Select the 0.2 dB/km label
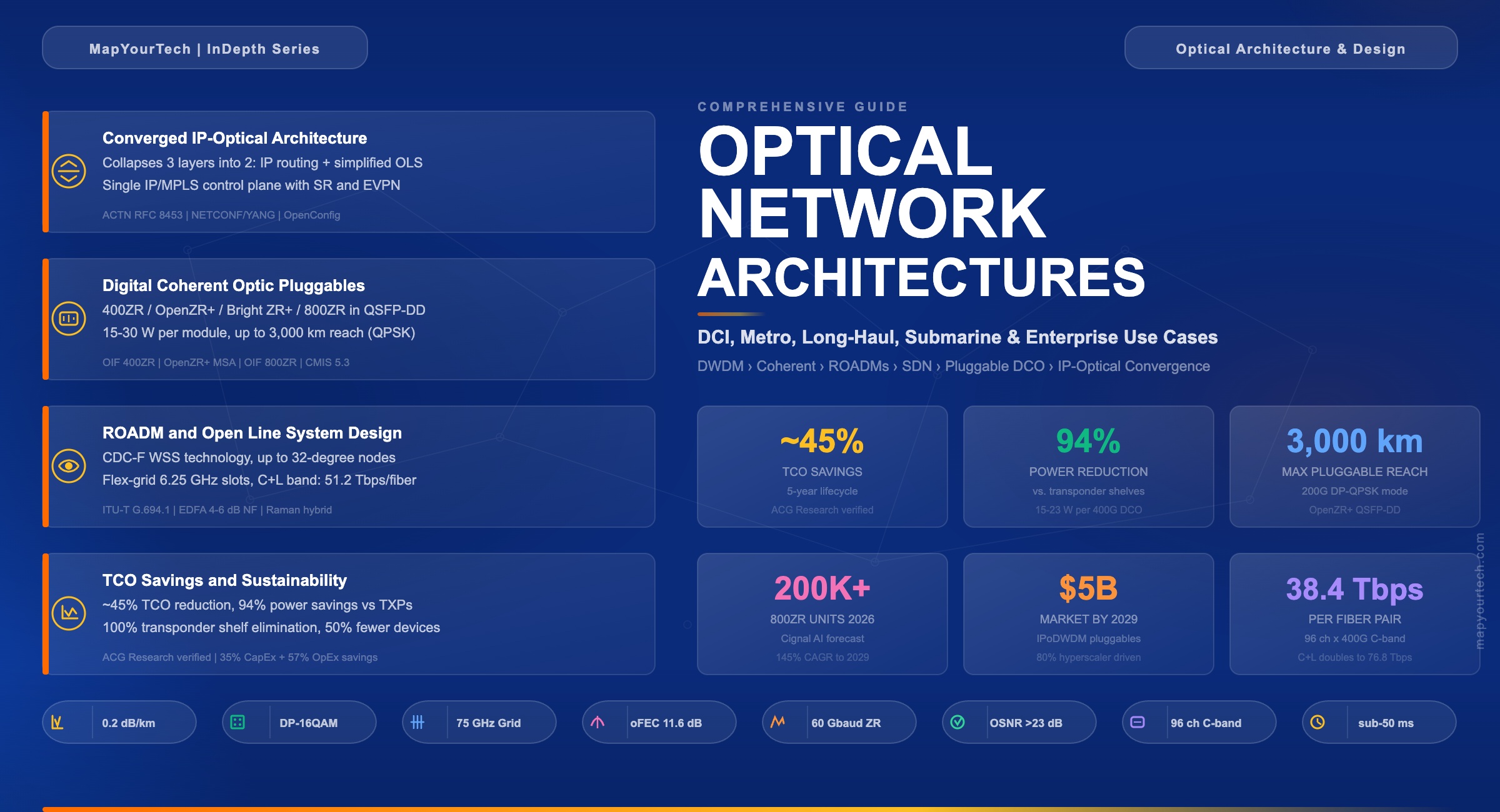Viewport: 1500px width, 812px height. 129,723
